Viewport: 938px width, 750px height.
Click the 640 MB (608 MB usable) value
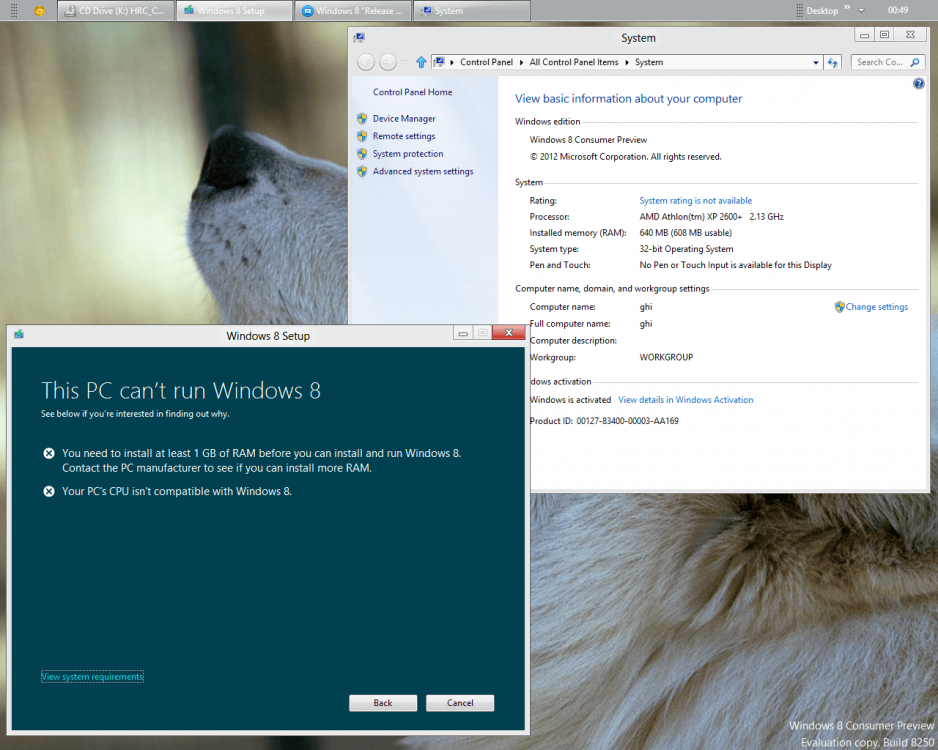point(686,233)
